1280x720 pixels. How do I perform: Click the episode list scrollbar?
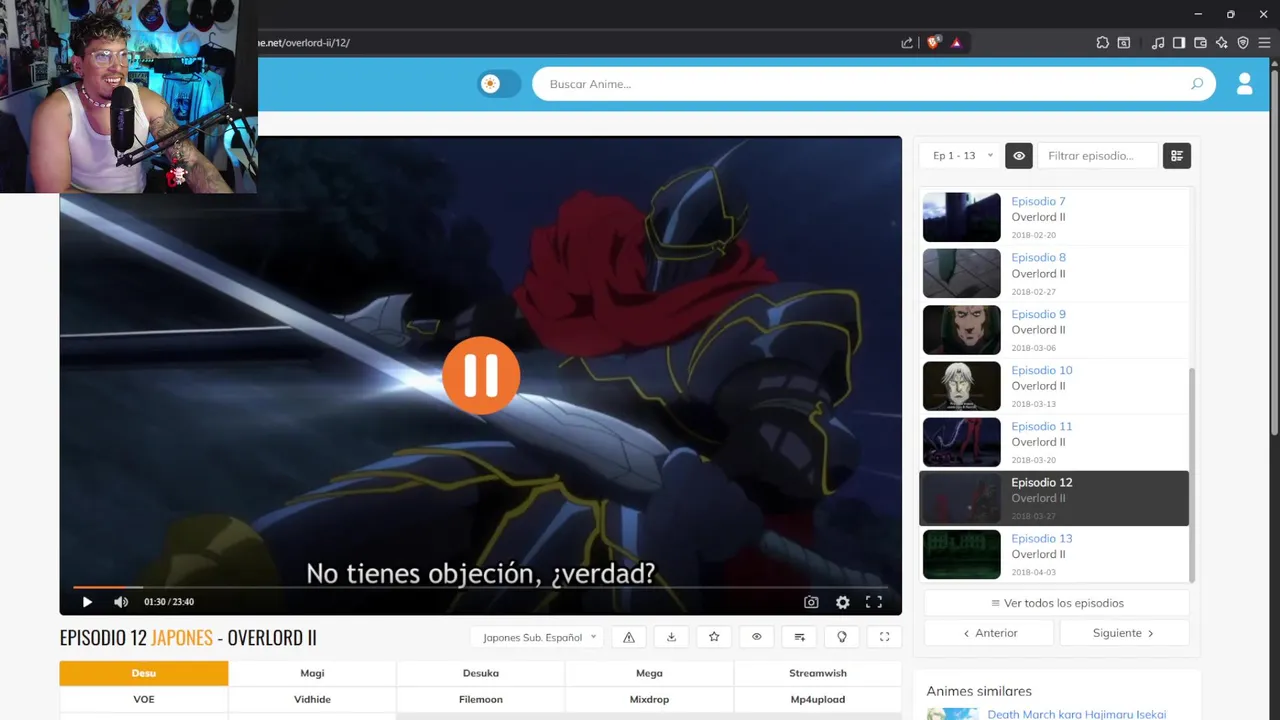(1191, 474)
